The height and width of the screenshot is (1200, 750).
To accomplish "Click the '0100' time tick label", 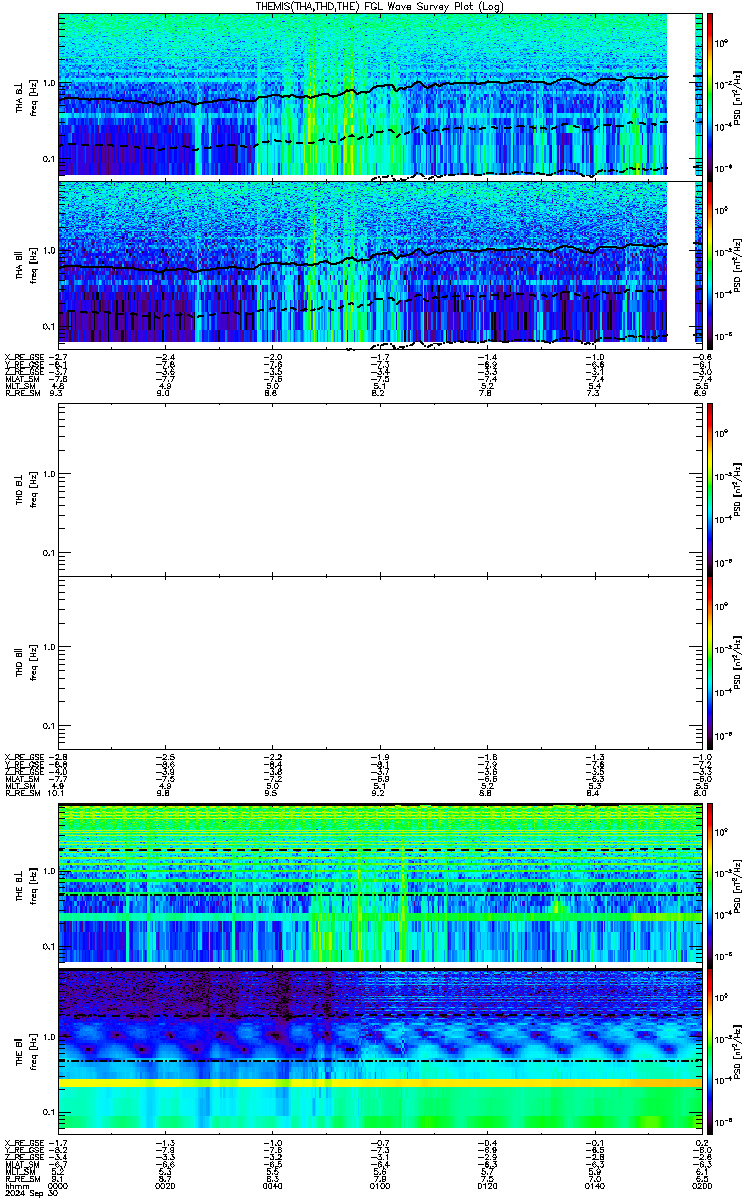I will (x=378, y=1185).
